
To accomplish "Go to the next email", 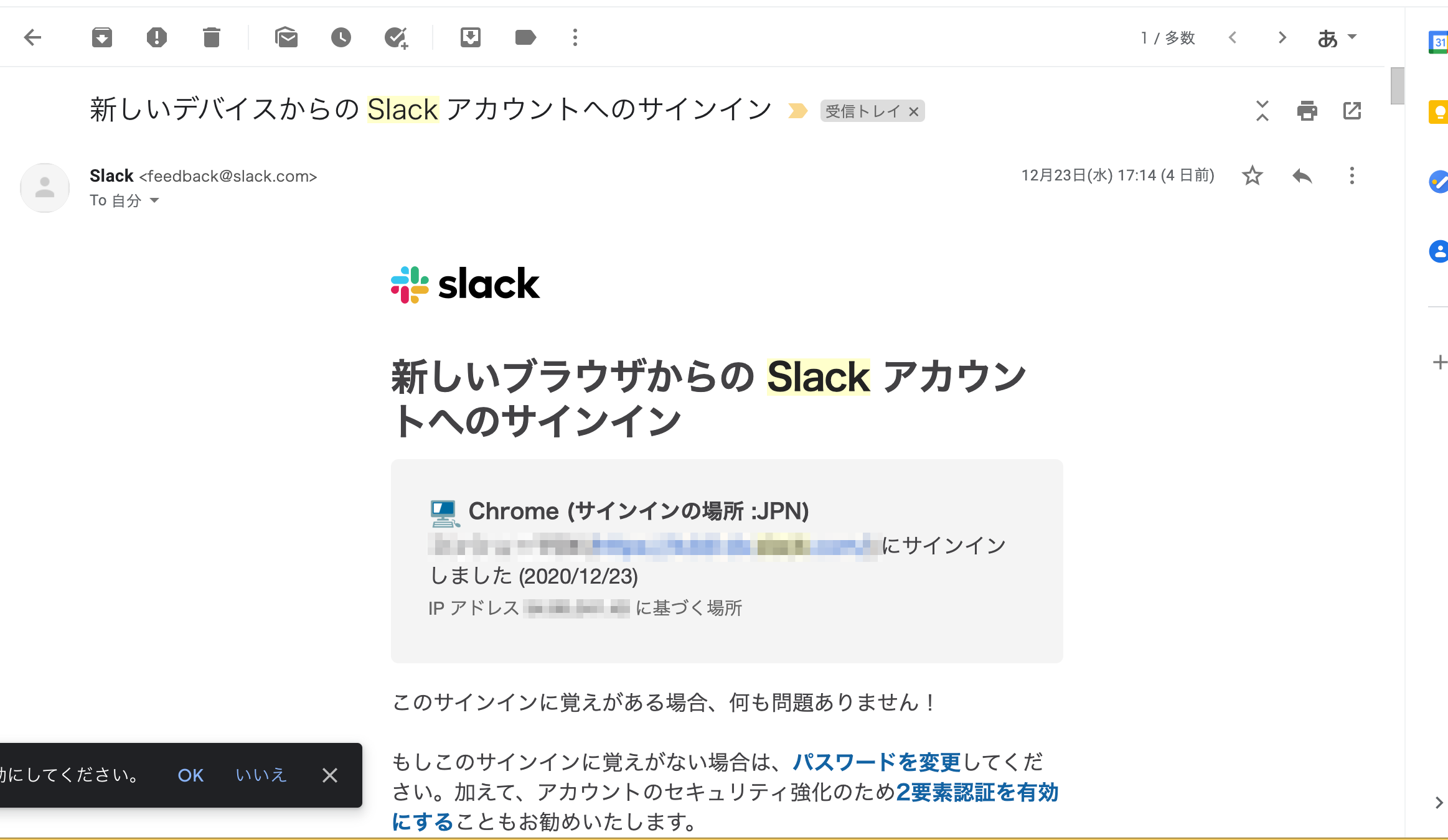I will click(1282, 37).
